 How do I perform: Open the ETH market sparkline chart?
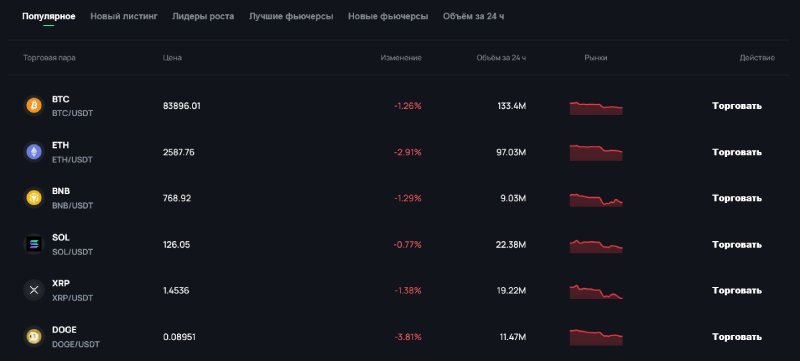coord(596,153)
